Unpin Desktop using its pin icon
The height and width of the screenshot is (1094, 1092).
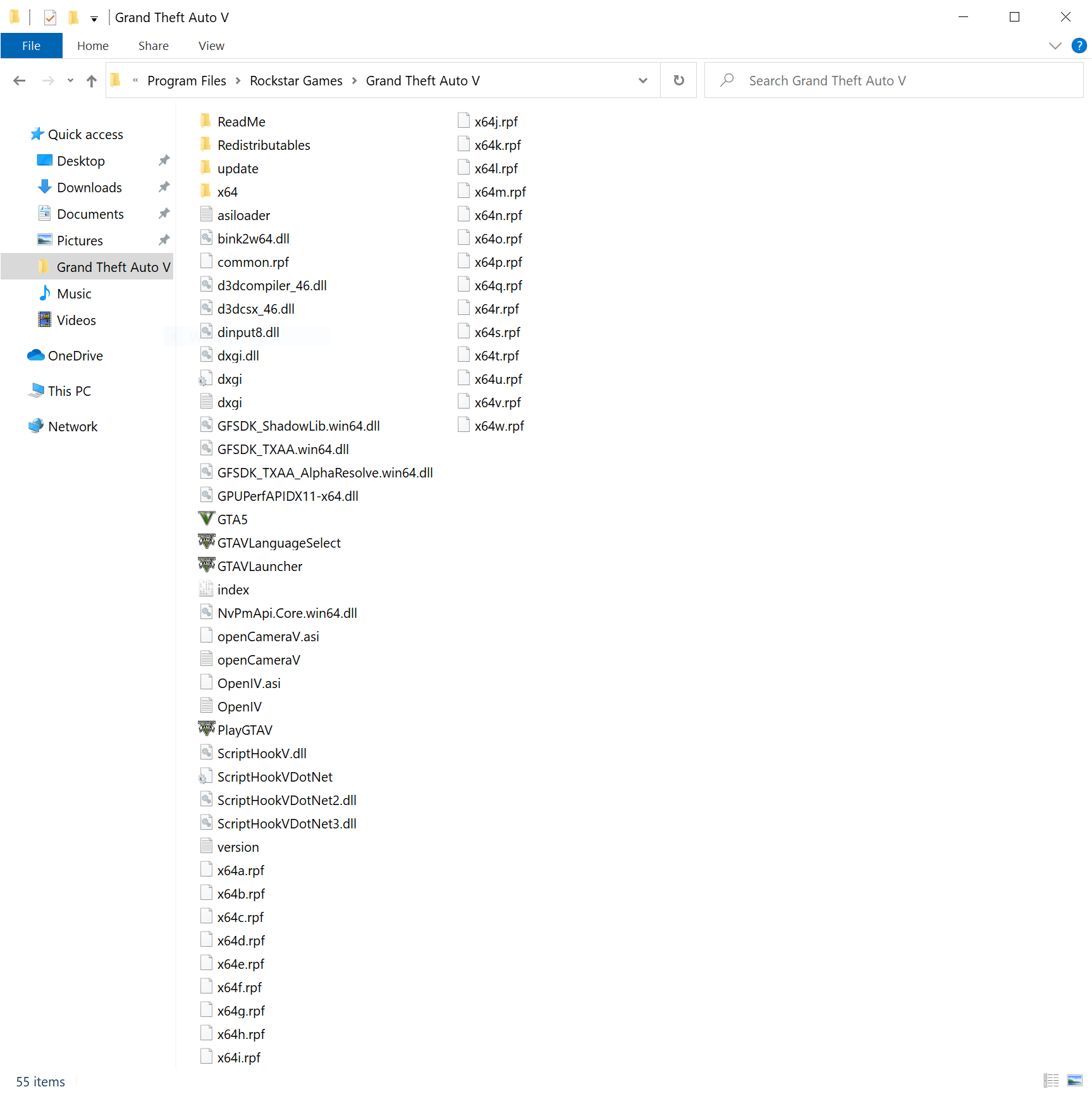point(164,161)
